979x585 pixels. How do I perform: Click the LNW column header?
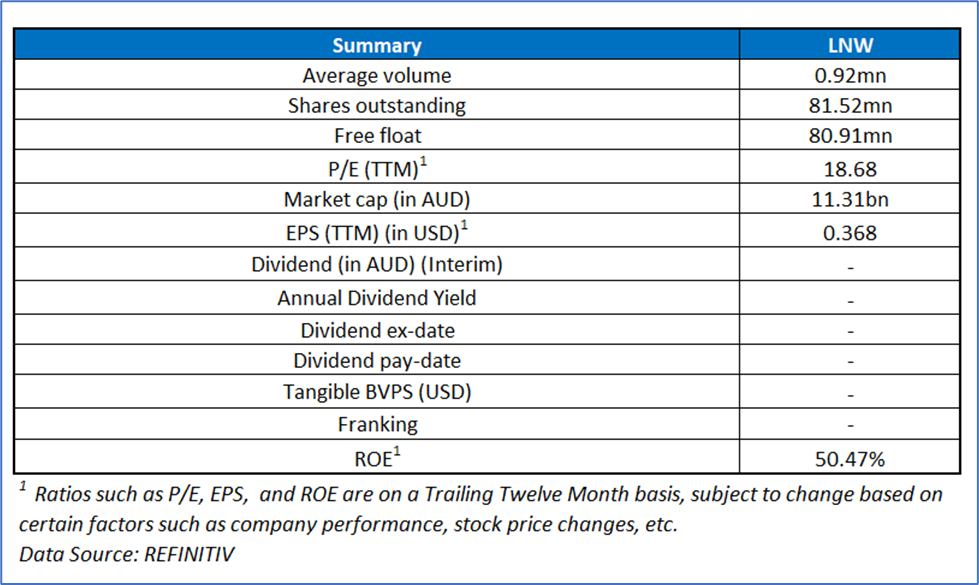point(850,45)
